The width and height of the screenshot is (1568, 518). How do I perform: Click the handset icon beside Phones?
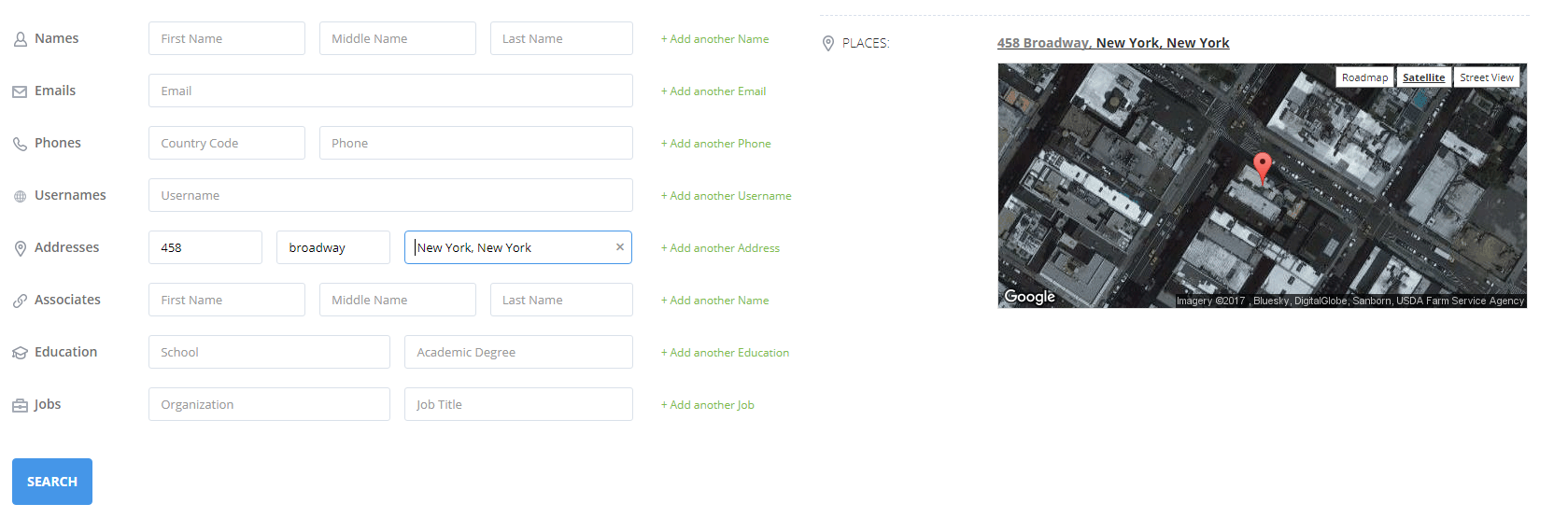coord(20,144)
